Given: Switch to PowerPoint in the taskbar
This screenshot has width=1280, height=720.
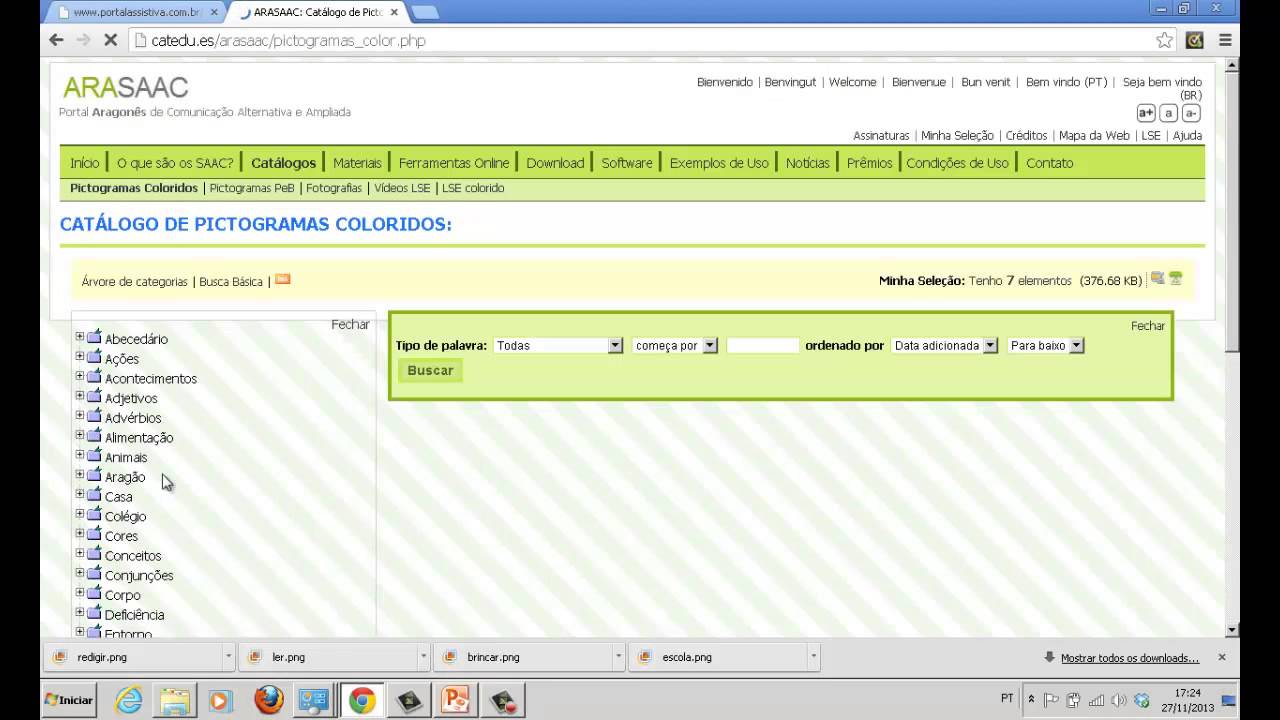Looking at the screenshot, I should point(456,700).
